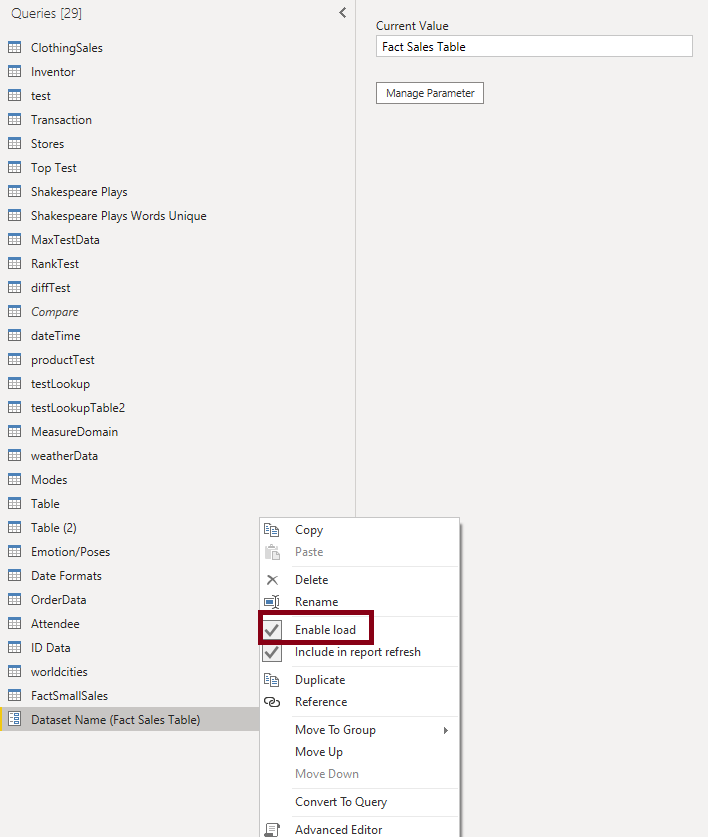Click the greyed Paste clipboard icon
The width and height of the screenshot is (708, 837).
coord(272,552)
